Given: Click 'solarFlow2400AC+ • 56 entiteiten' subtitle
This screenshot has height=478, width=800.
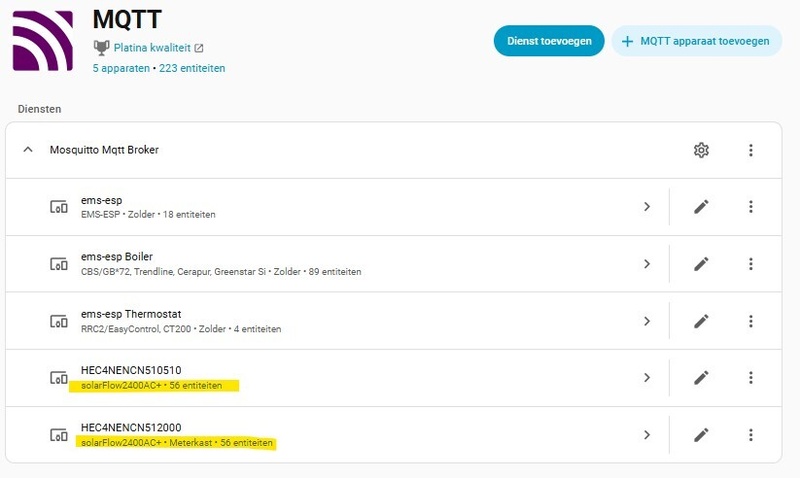Looking at the screenshot, I should 152,386.
